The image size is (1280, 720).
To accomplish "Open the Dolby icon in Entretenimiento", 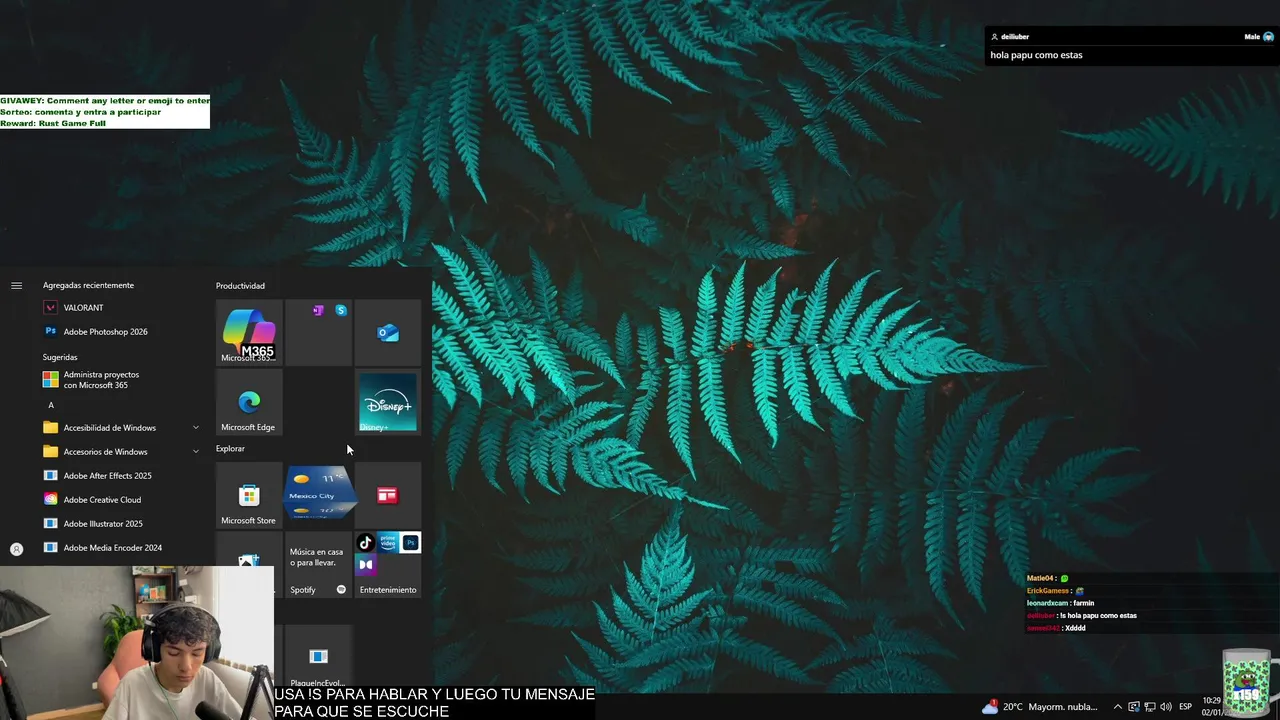I will (x=365, y=565).
